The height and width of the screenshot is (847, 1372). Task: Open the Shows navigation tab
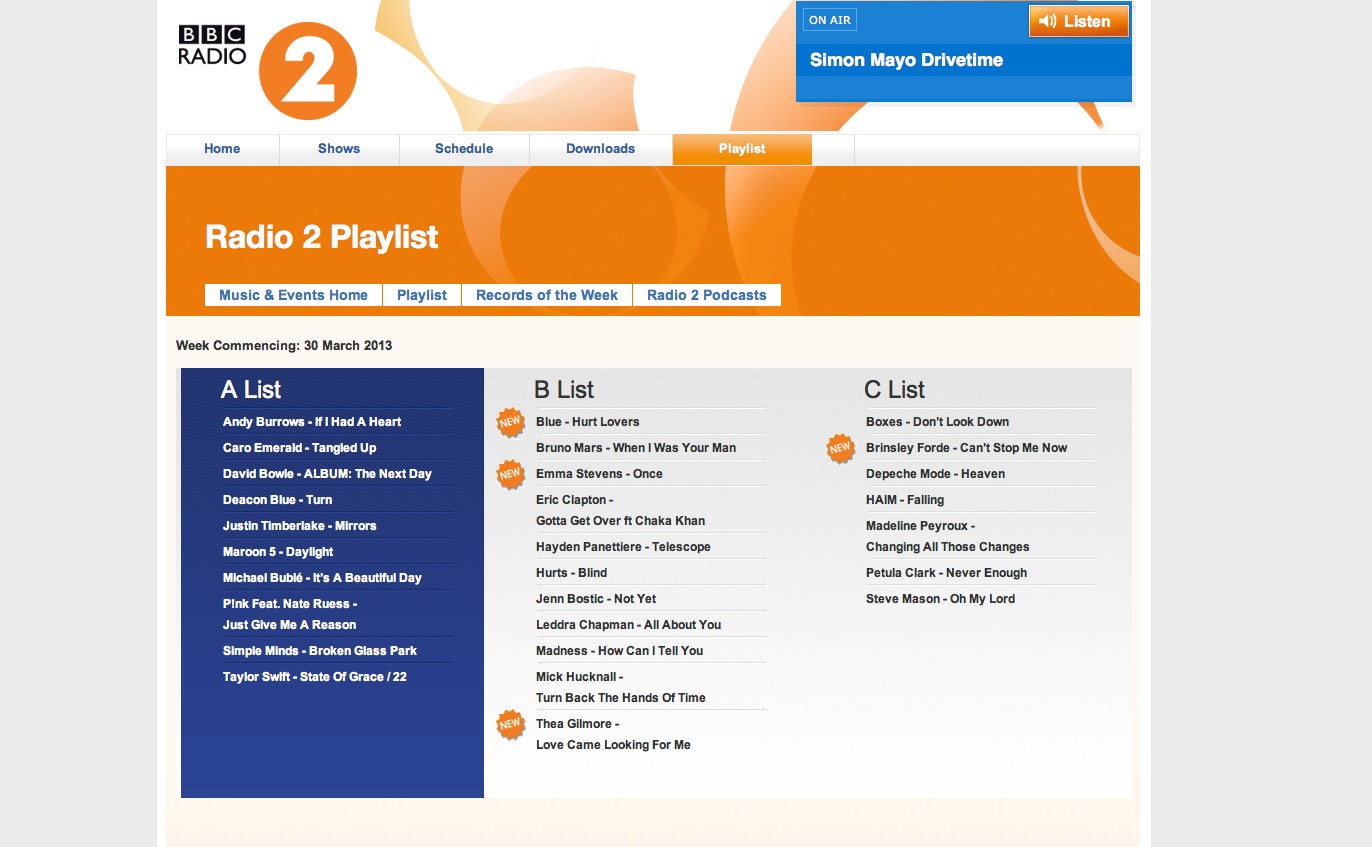(x=339, y=149)
